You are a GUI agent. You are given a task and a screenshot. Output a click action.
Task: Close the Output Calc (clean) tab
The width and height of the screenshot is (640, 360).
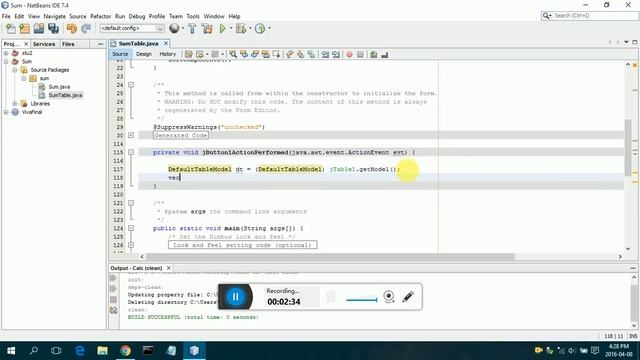[x=169, y=268]
